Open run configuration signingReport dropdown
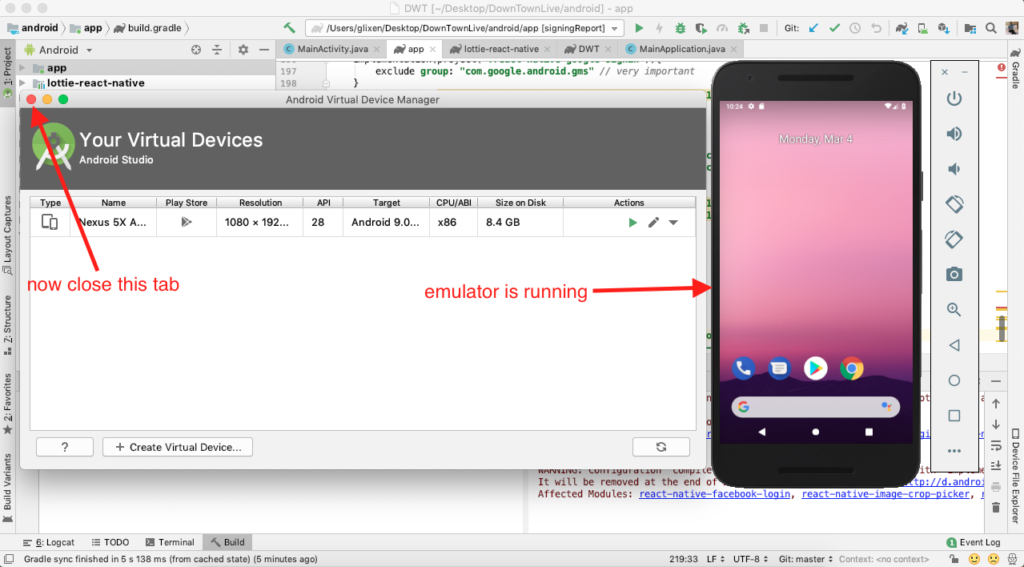 [465, 28]
